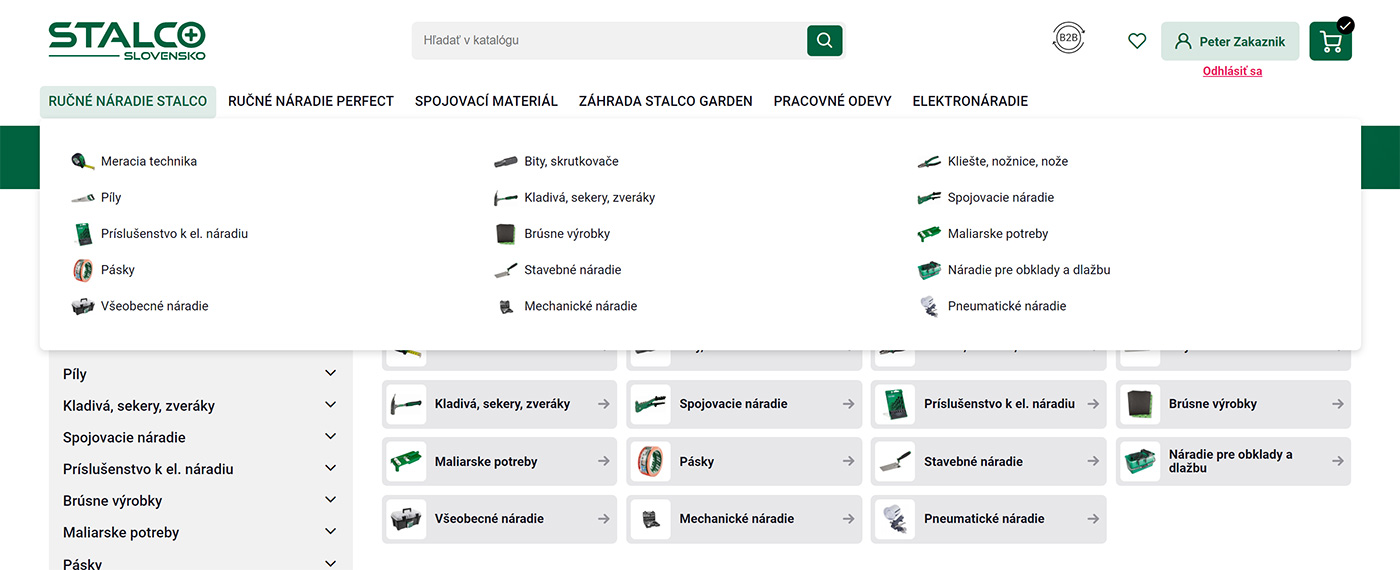Expand the Píly category in the sidebar
Image resolution: width=1400 pixels, height=570 pixels.
point(331,374)
